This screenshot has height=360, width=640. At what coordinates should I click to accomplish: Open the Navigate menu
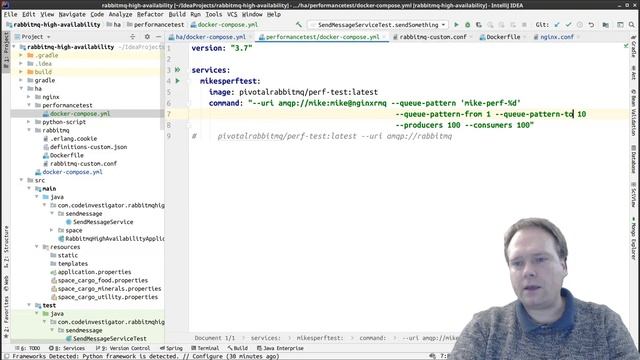(72, 14)
